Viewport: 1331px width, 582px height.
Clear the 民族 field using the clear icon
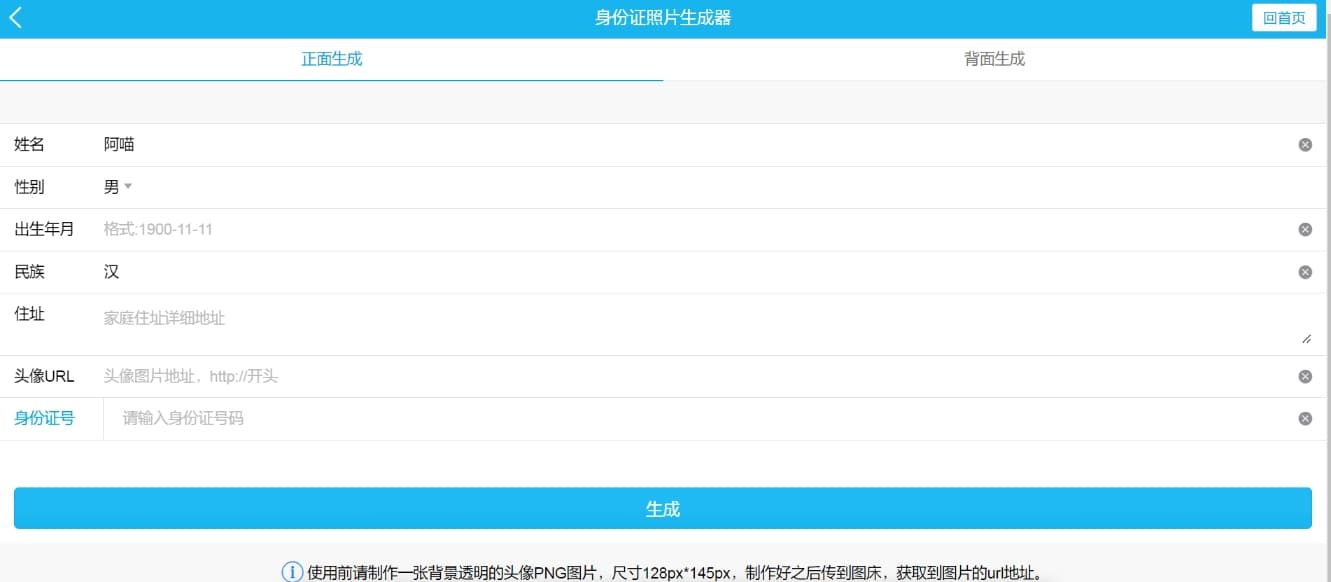point(1305,271)
